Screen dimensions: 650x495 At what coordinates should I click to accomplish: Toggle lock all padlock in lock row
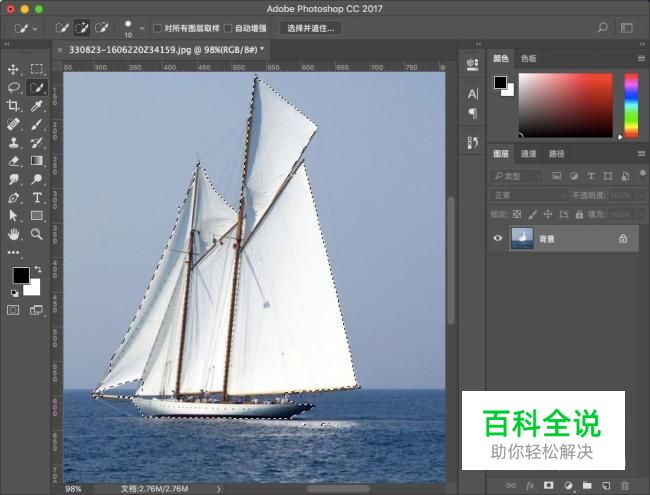580,214
